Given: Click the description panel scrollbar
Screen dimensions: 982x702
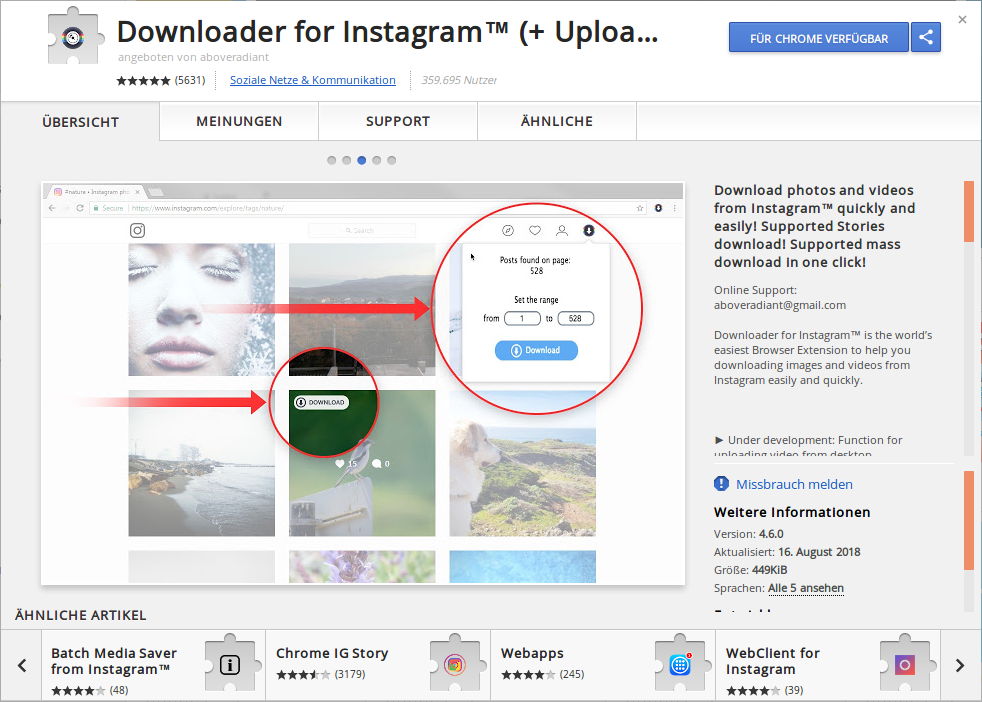Looking at the screenshot, I should pos(967,211).
